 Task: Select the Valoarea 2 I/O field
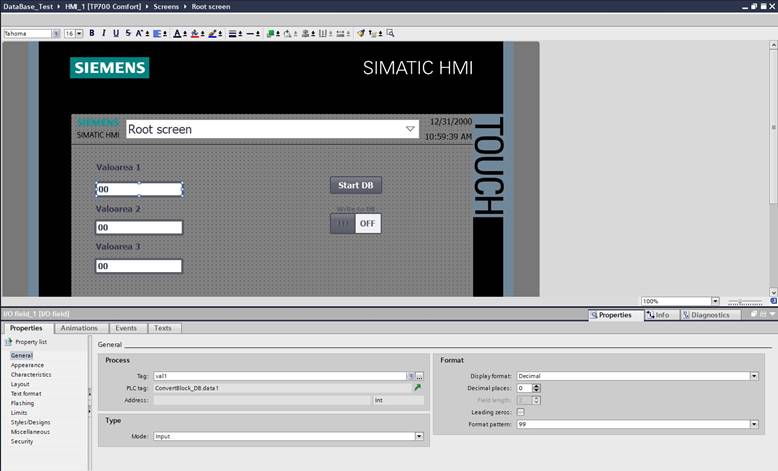pos(139,228)
